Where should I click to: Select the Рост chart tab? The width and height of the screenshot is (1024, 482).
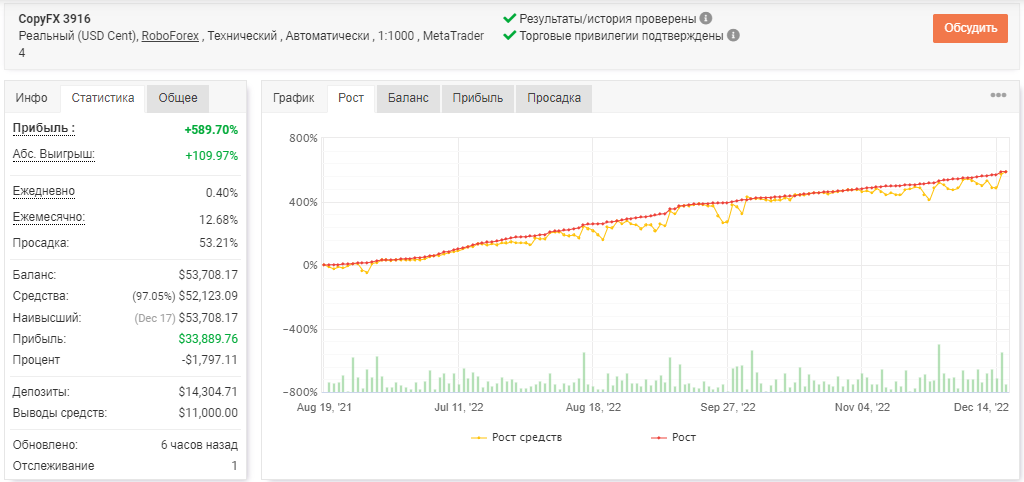(351, 98)
